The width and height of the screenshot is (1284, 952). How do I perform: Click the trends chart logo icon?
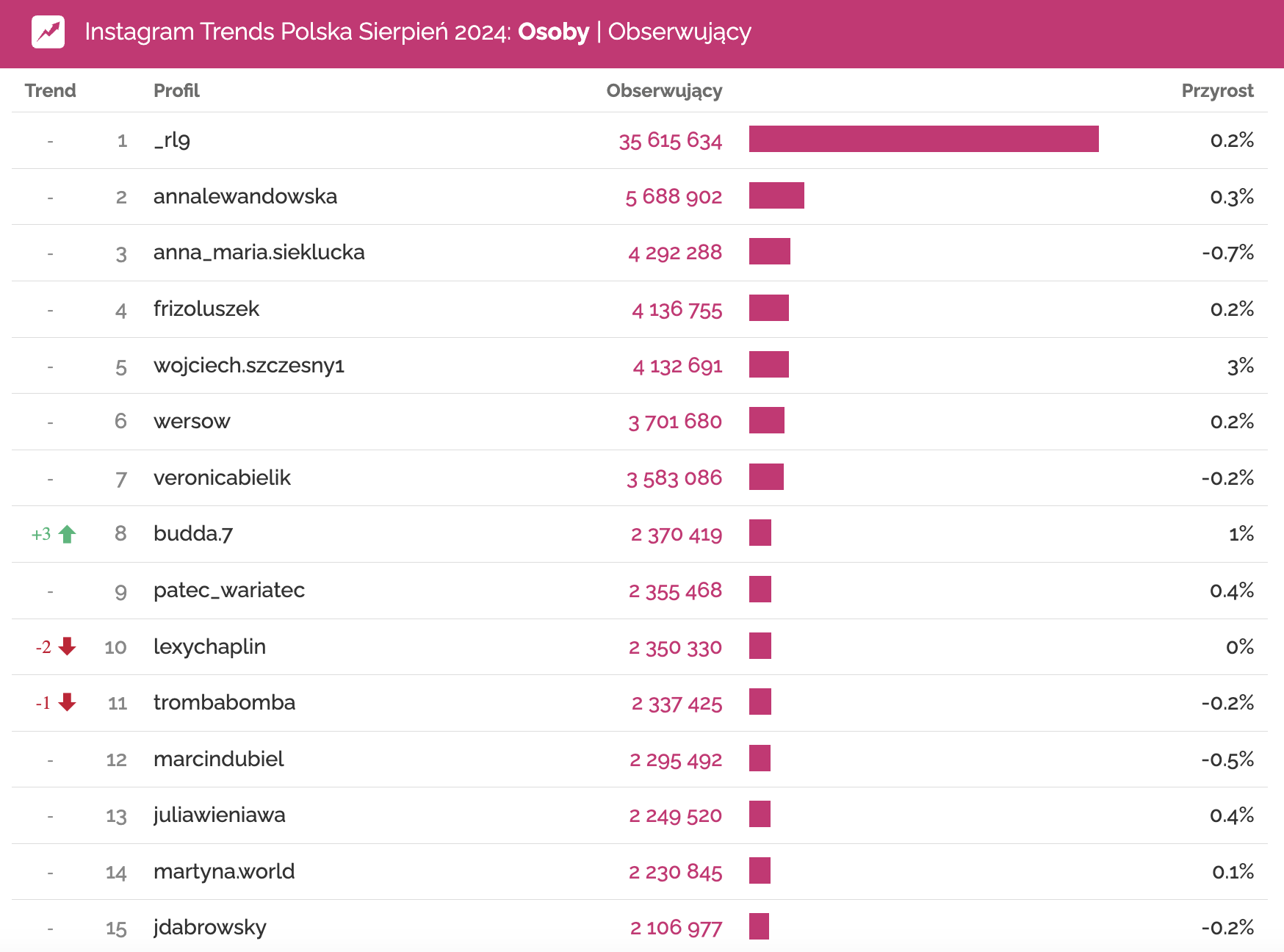click(48, 32)
